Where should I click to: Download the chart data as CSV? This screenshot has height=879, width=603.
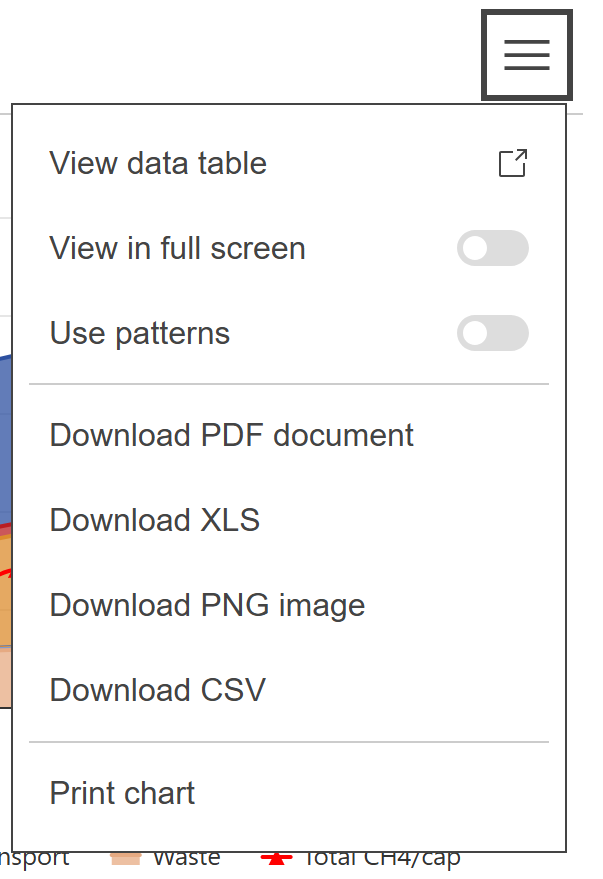pyautogui.click(x=158, y=691)
